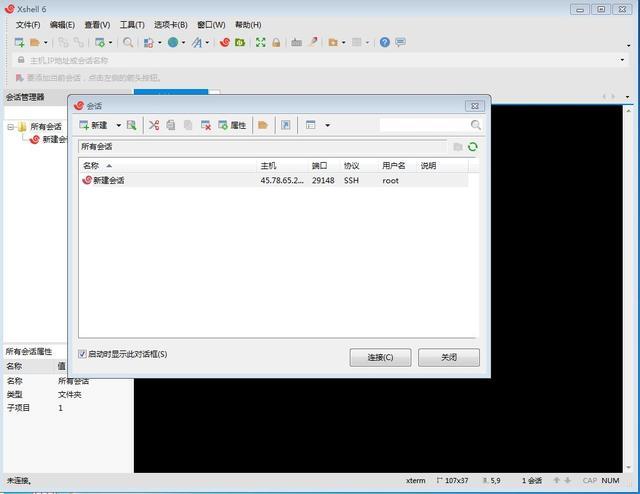
Task: Click the green refresh icon in dialog
Action: click(472, 146)
